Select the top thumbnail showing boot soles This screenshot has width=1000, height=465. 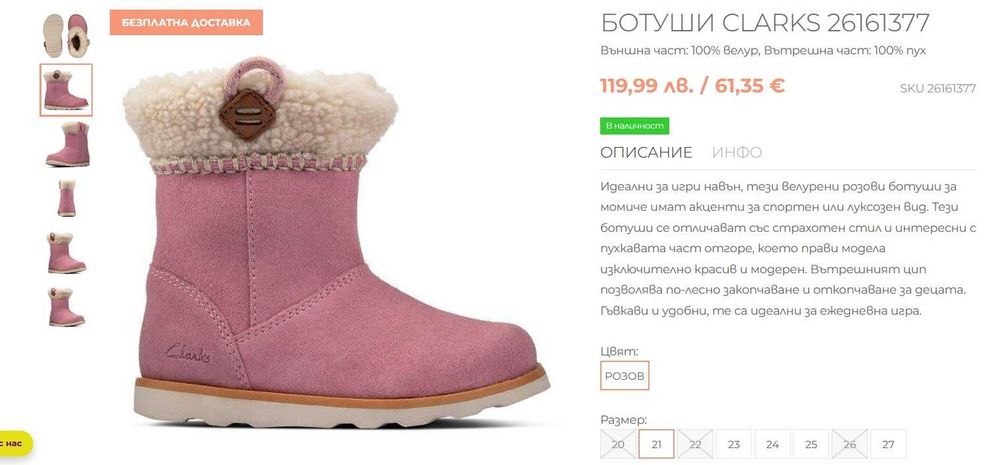66,35
